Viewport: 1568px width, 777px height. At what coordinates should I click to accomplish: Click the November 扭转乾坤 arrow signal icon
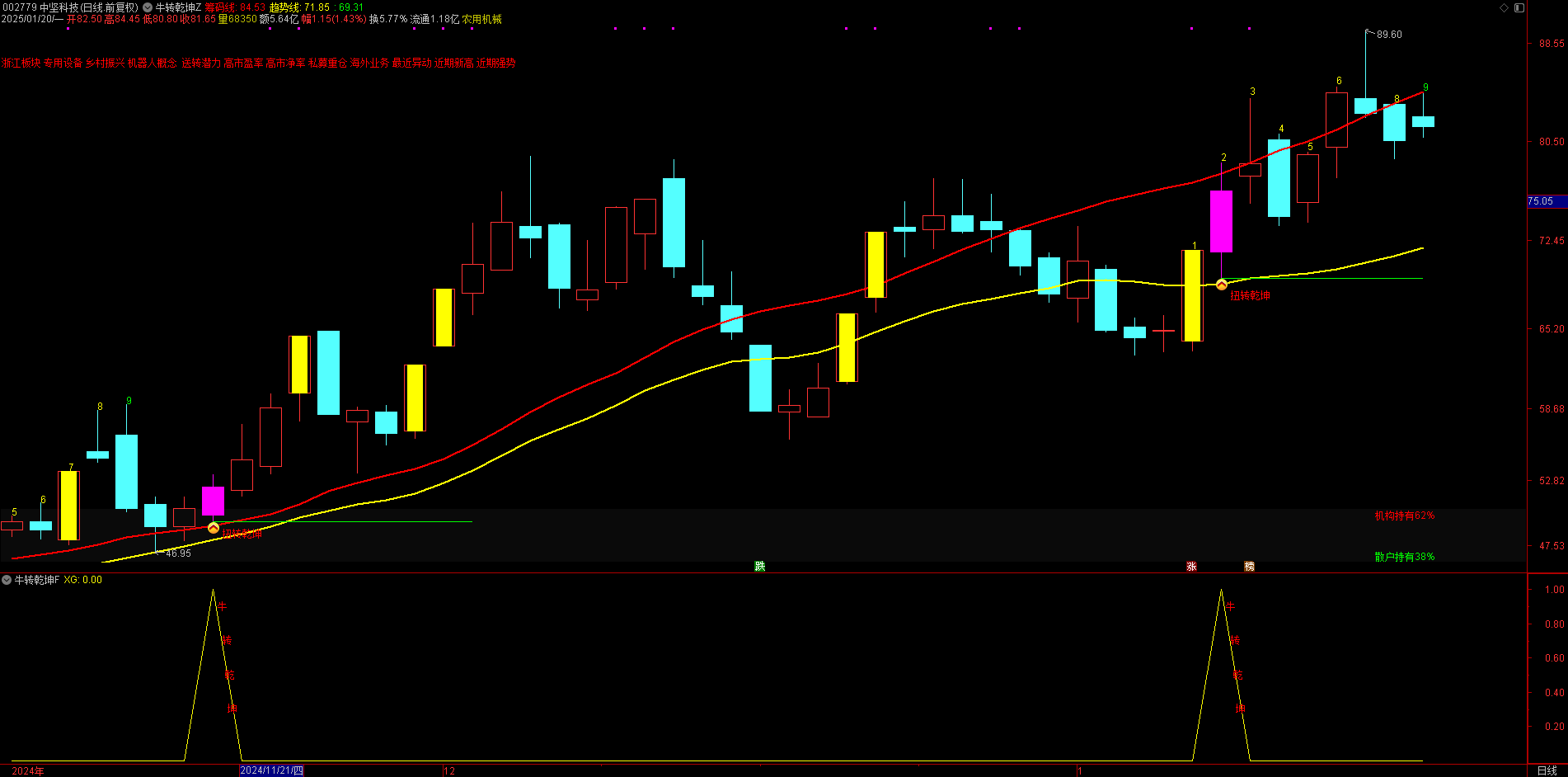[214, 528]
